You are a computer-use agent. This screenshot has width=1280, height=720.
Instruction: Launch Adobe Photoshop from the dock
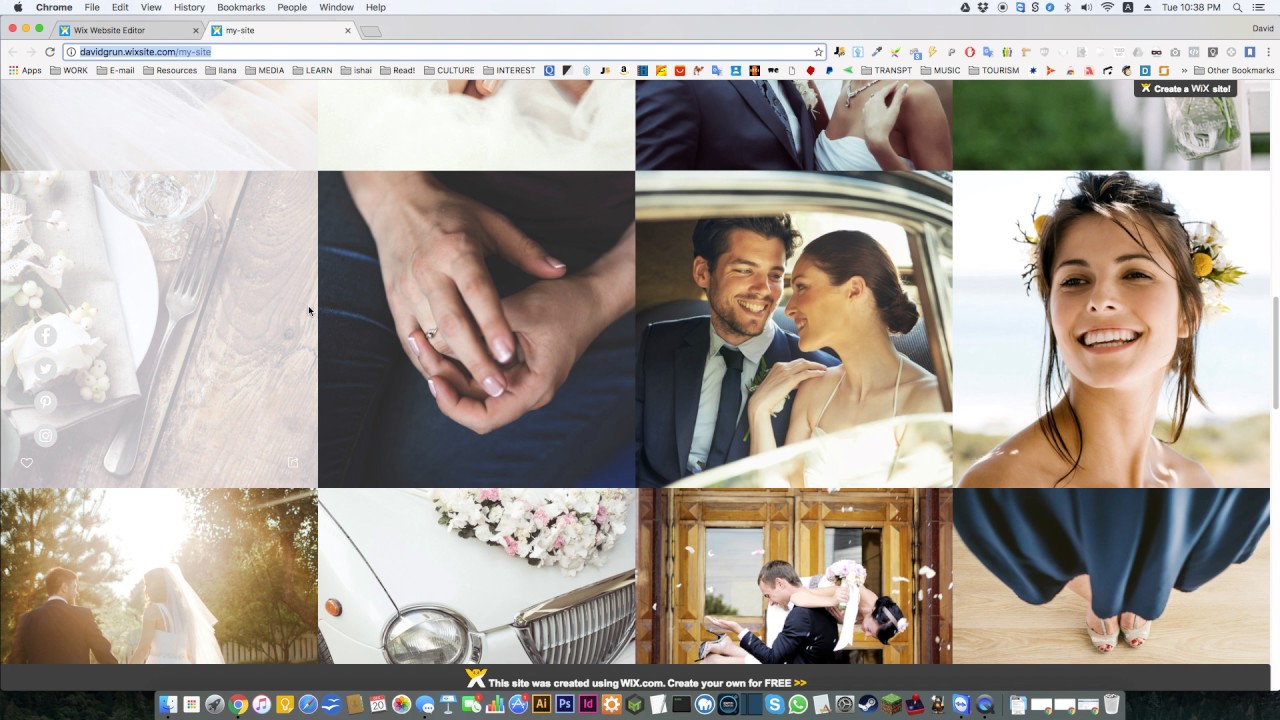564,704
